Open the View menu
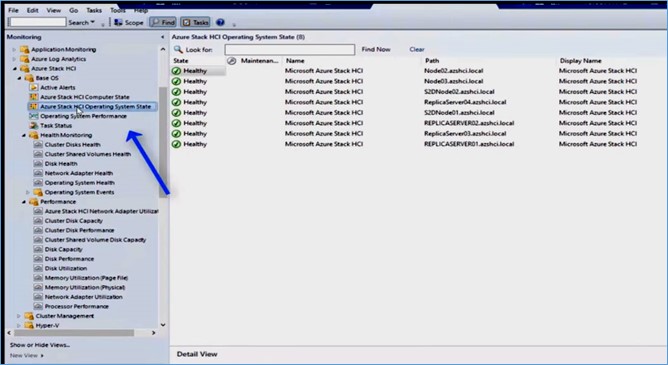668x365 pixels. 54,10
